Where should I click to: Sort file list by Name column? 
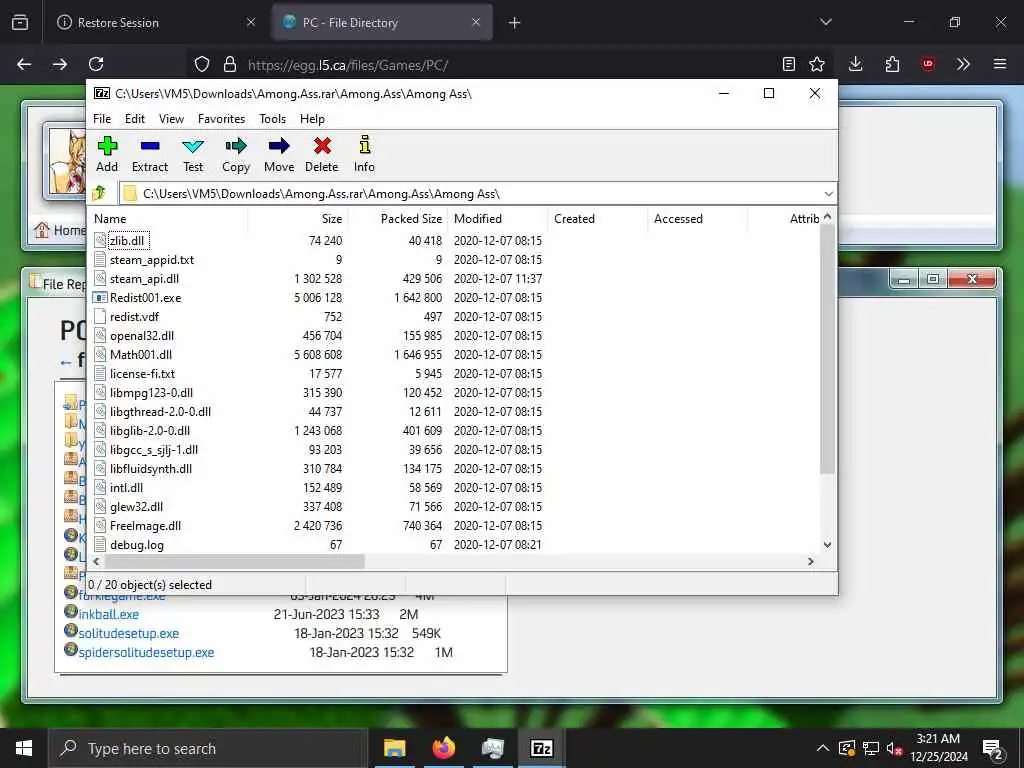pos(168,219)
